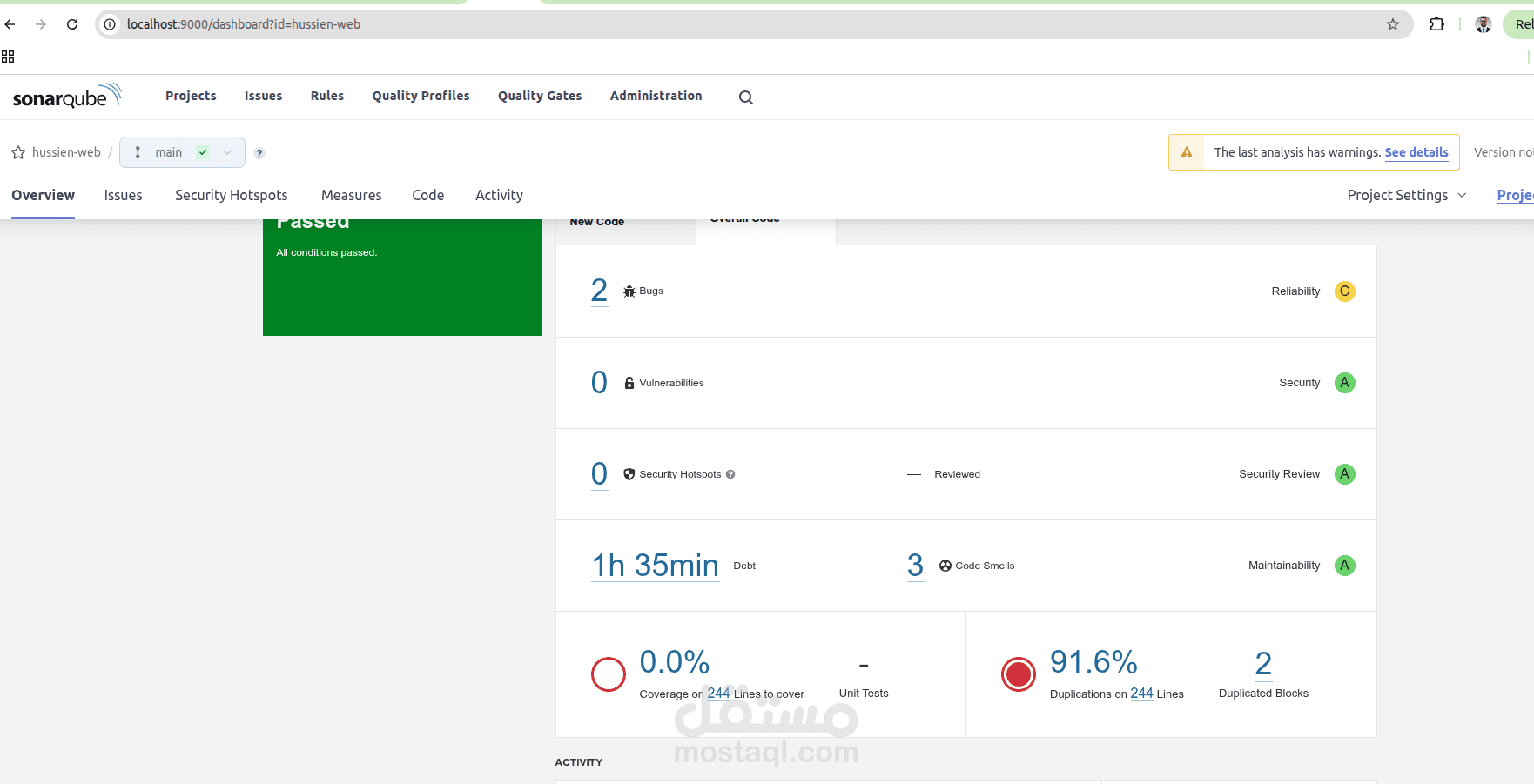Go forward with browser forward arrow

coord(41,24)
